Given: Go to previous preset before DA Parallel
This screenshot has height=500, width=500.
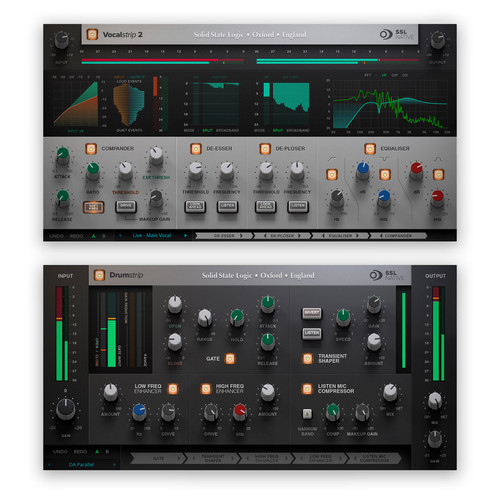Looking at the screenshot, I should (x=49, y=464).
